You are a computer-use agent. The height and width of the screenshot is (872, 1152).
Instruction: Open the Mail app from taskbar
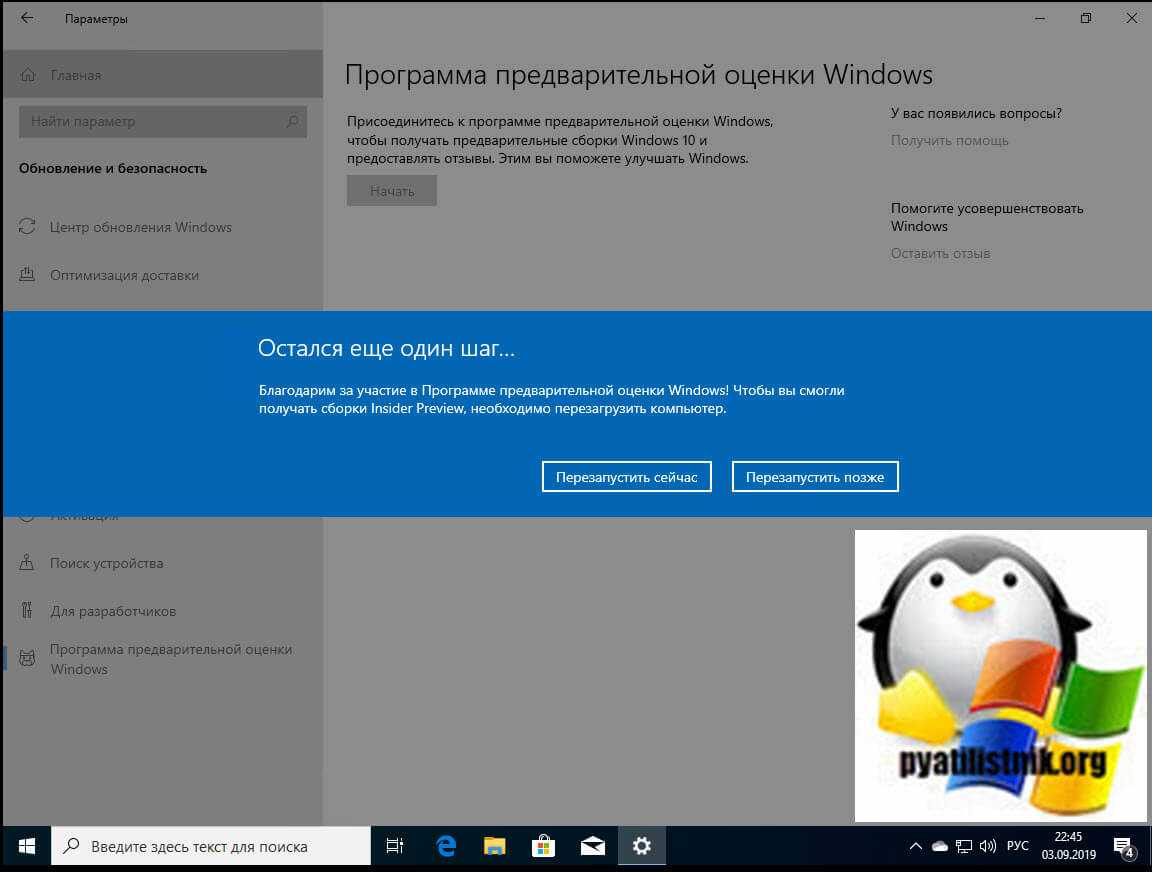(x=592, y=846)
